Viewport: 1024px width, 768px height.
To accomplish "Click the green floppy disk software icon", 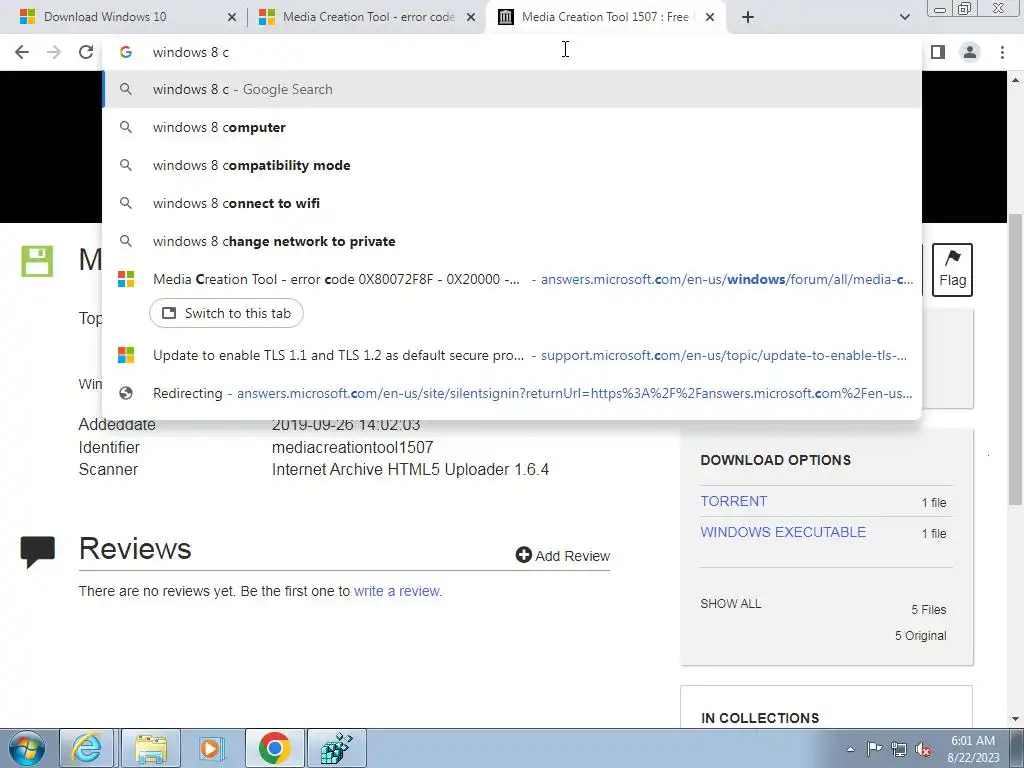I will click(x=37, y=261).
